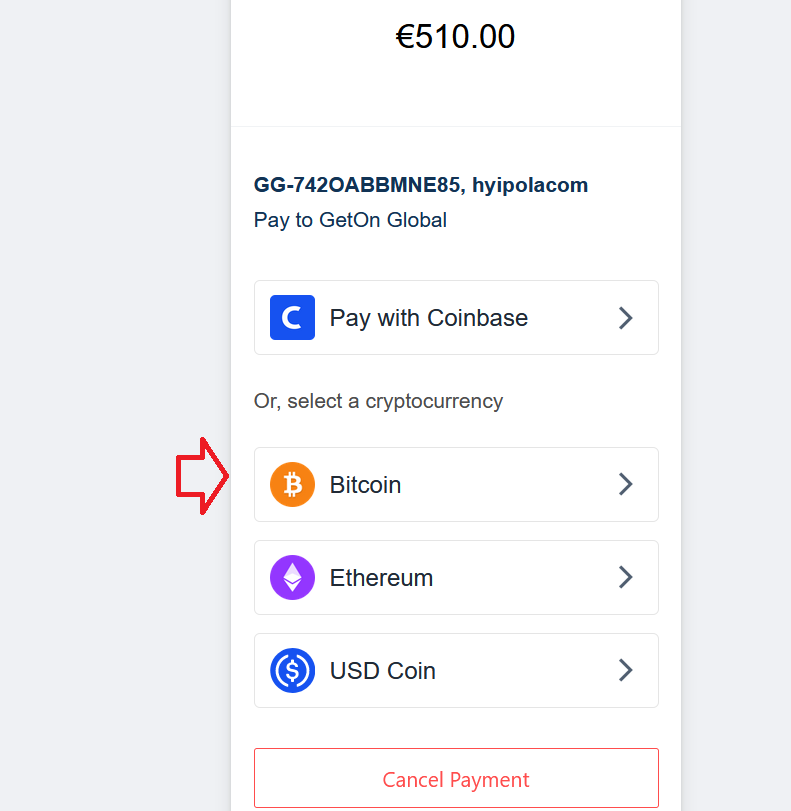Click the Or, select a cryptocurrency heading

pos(378,401)
